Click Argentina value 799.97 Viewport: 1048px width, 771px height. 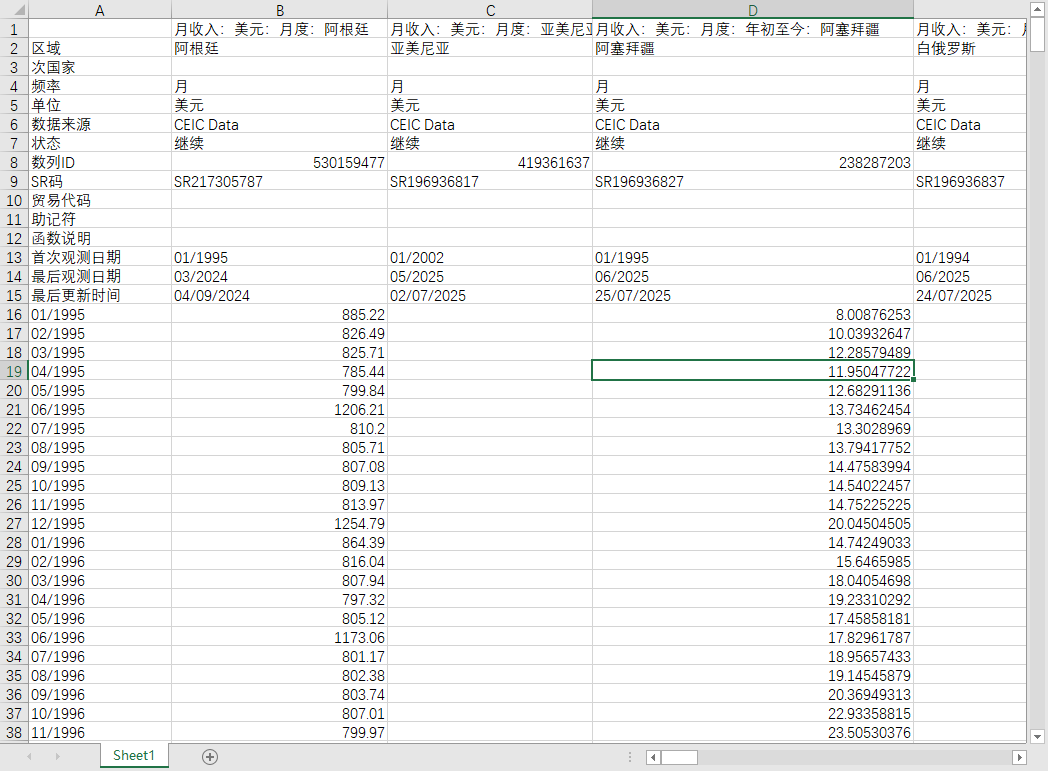tap(279, 733)
